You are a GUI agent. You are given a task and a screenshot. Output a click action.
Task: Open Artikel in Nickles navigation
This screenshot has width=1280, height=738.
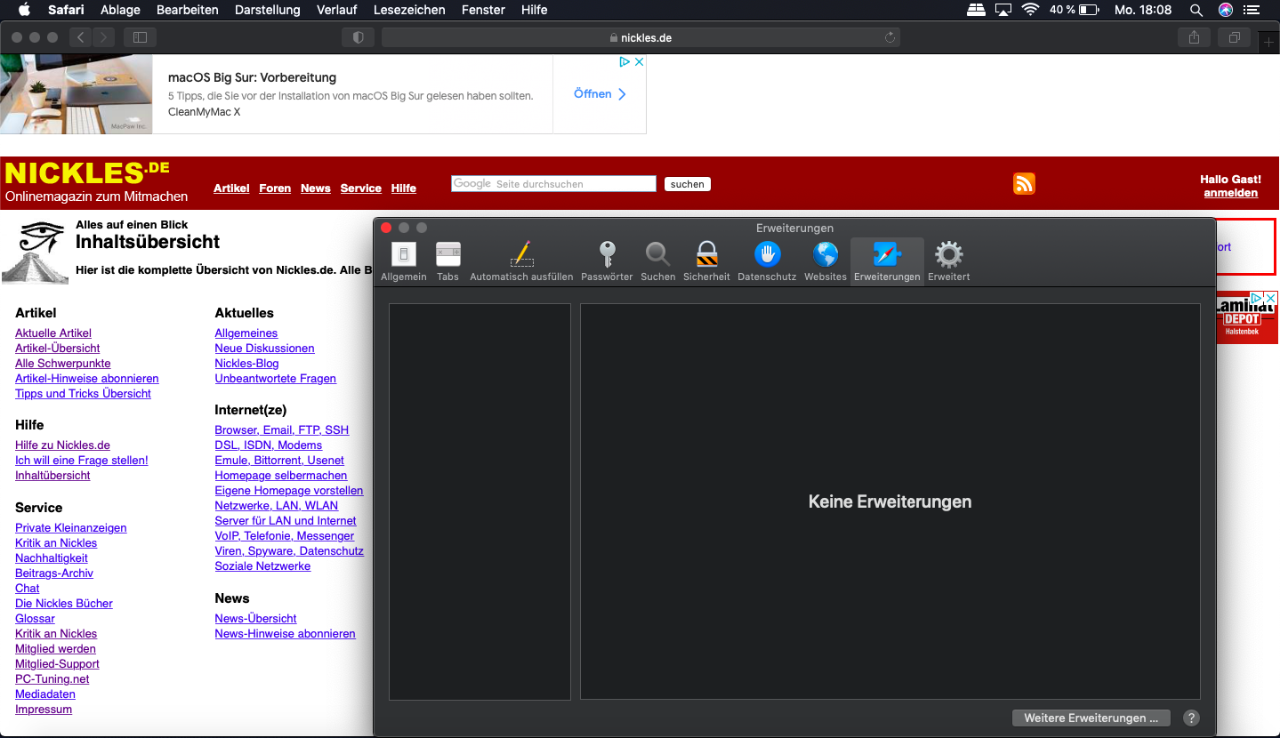tap(231, 188)
